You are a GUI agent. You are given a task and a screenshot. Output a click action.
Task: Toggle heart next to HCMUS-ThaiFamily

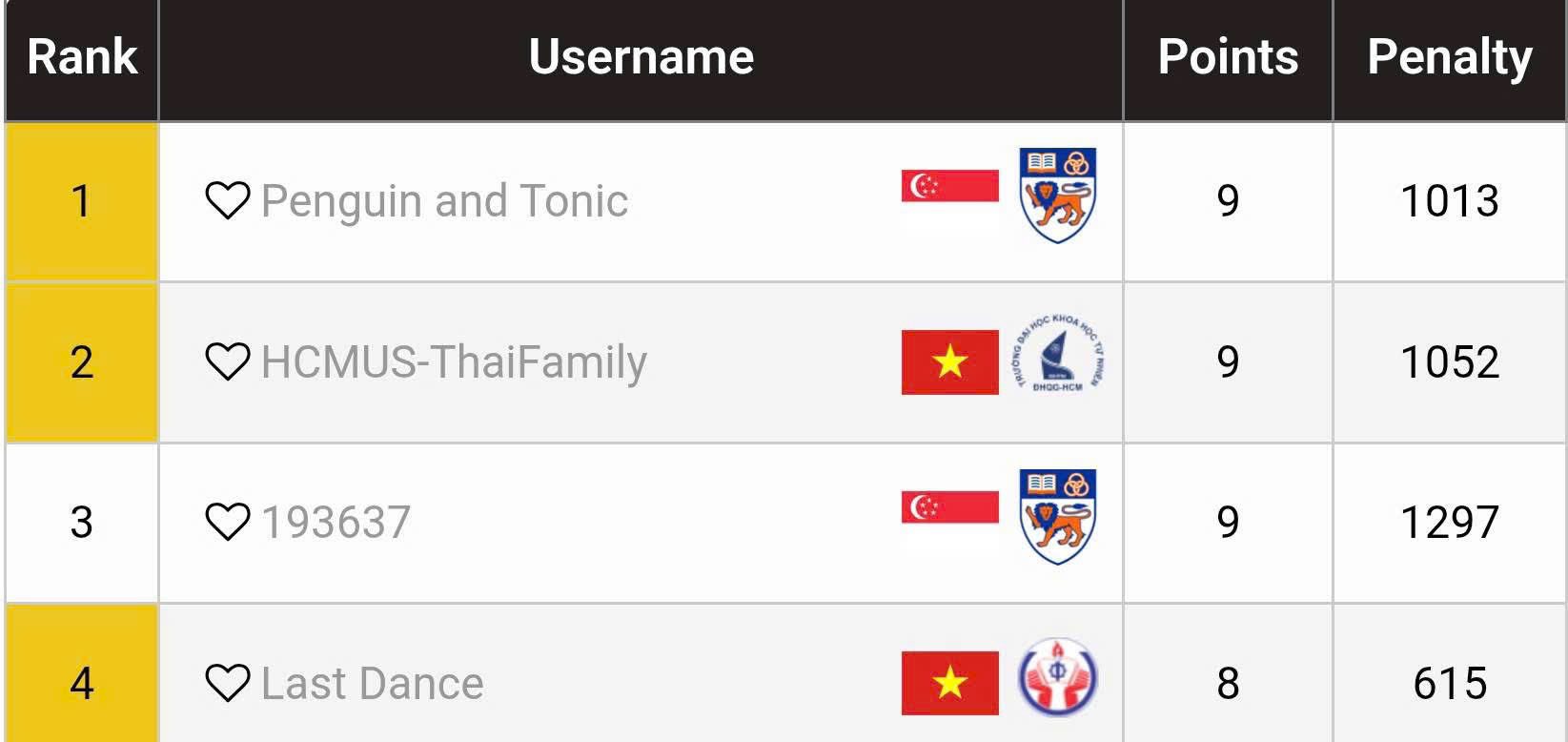pyautogui.click(x=227, y=361)
